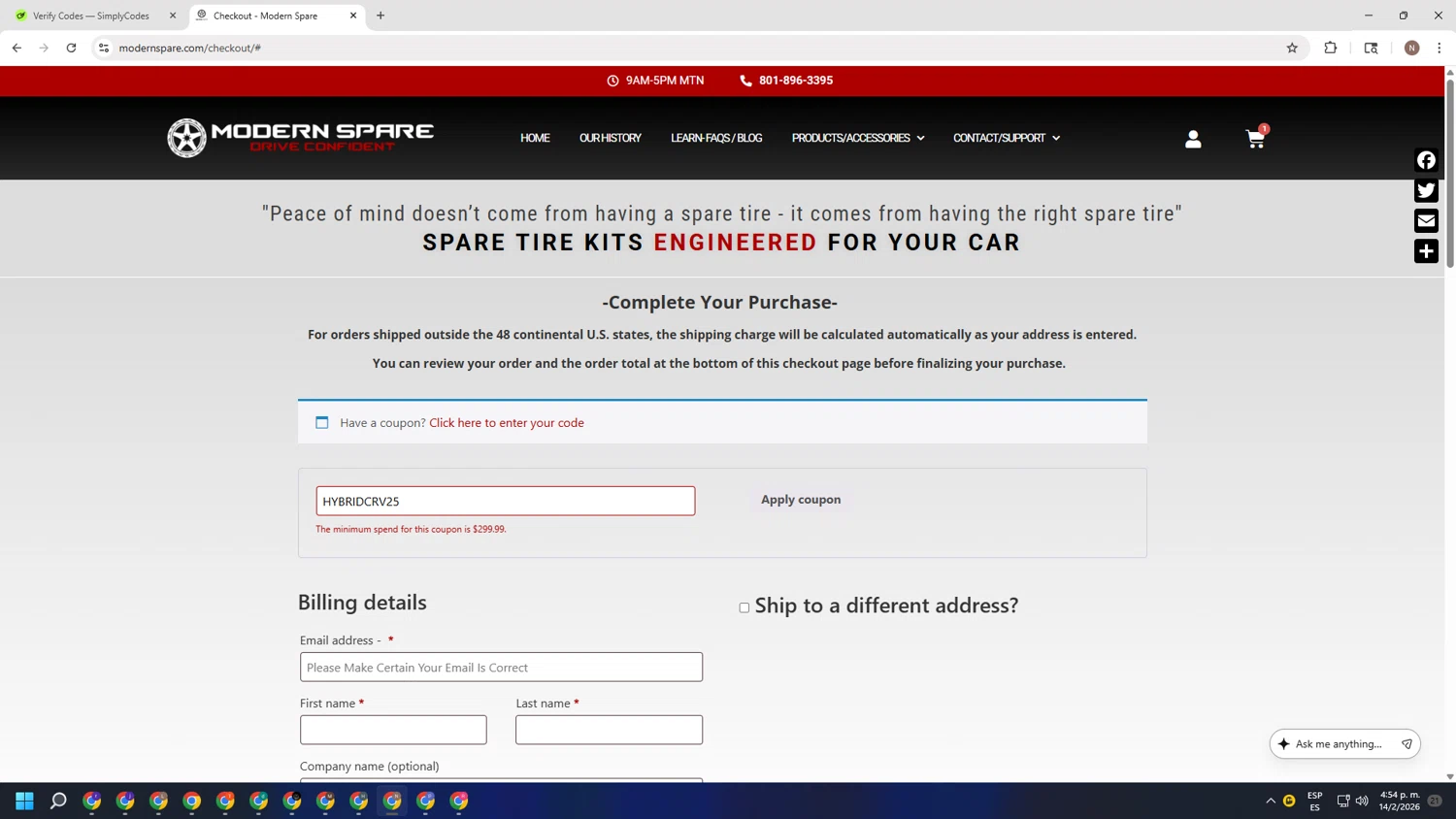Open more share options plus icon

pyautogui.click(x=1426, y=251)
